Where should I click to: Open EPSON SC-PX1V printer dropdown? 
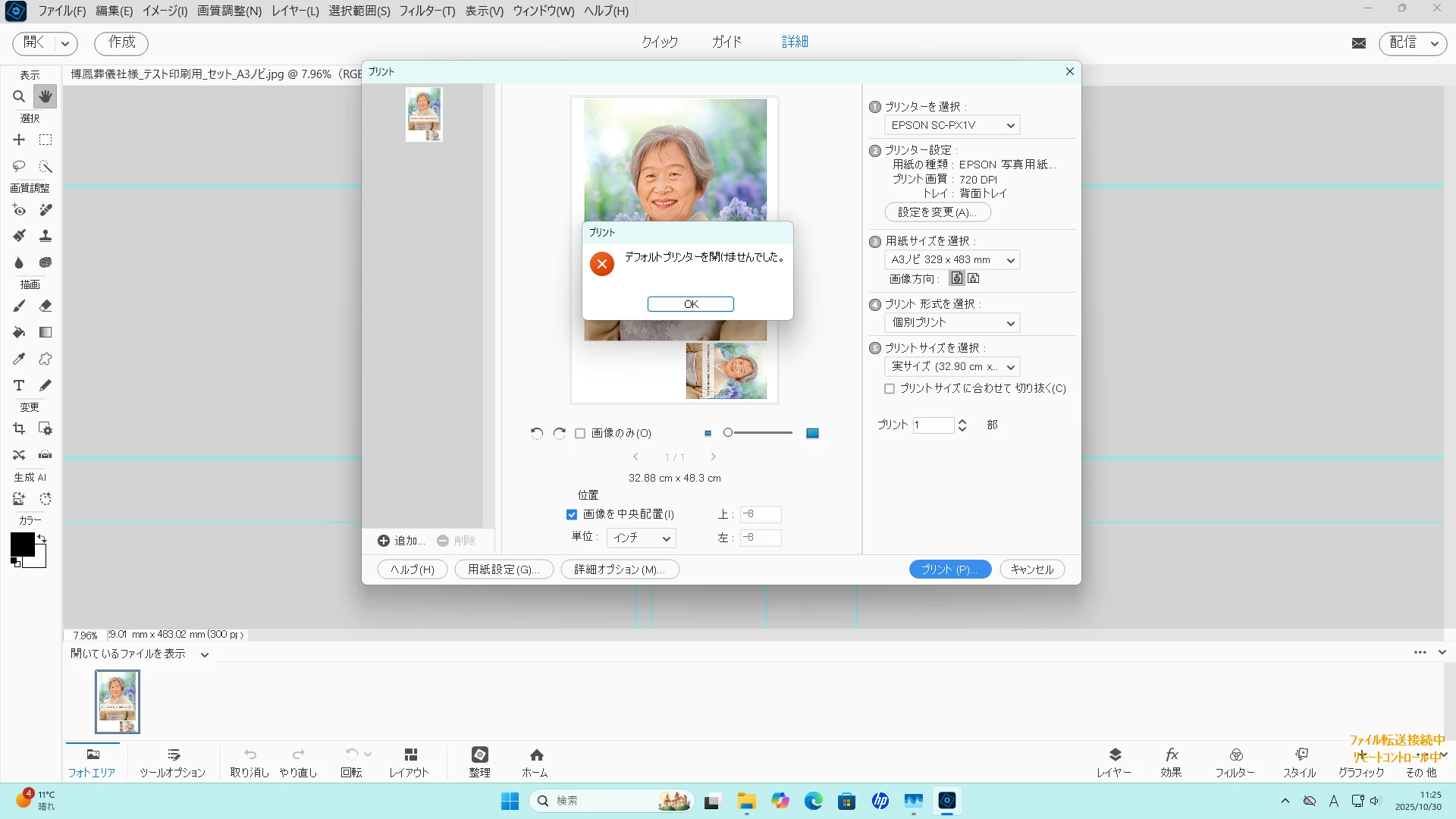point(952,125)
